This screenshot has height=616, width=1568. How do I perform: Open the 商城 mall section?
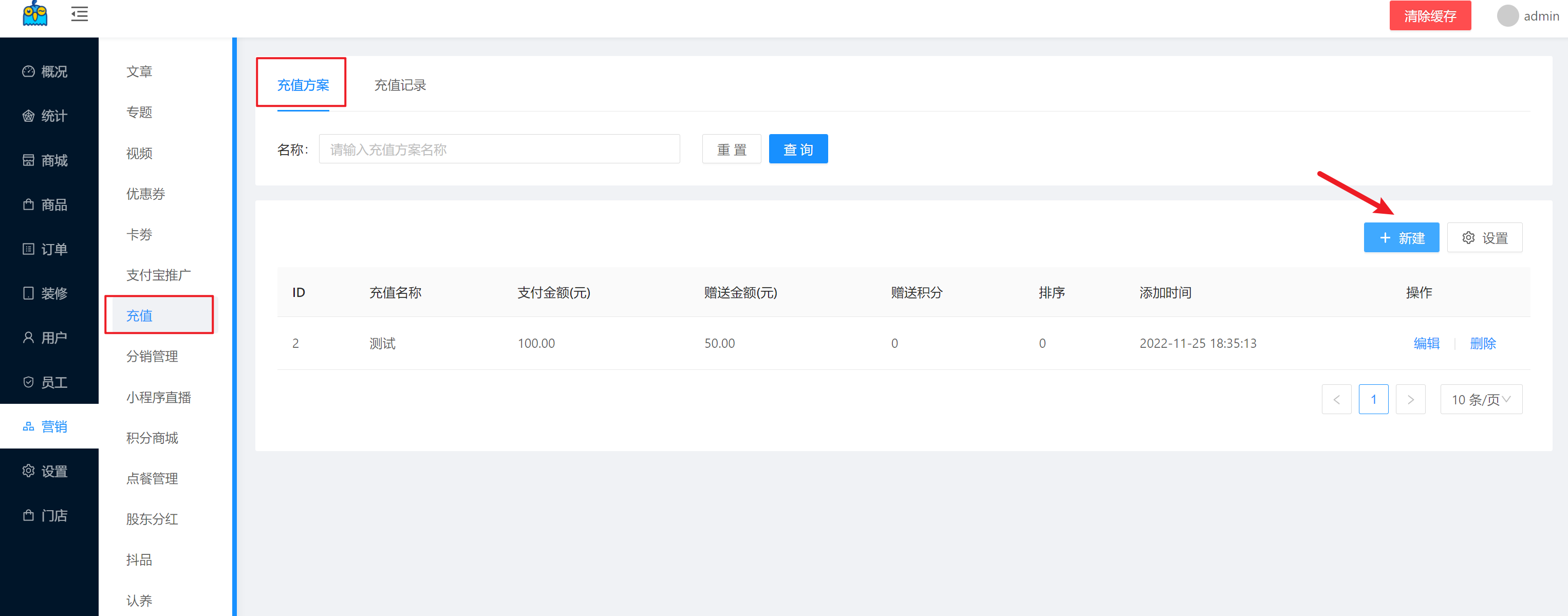tap(46, 160)
